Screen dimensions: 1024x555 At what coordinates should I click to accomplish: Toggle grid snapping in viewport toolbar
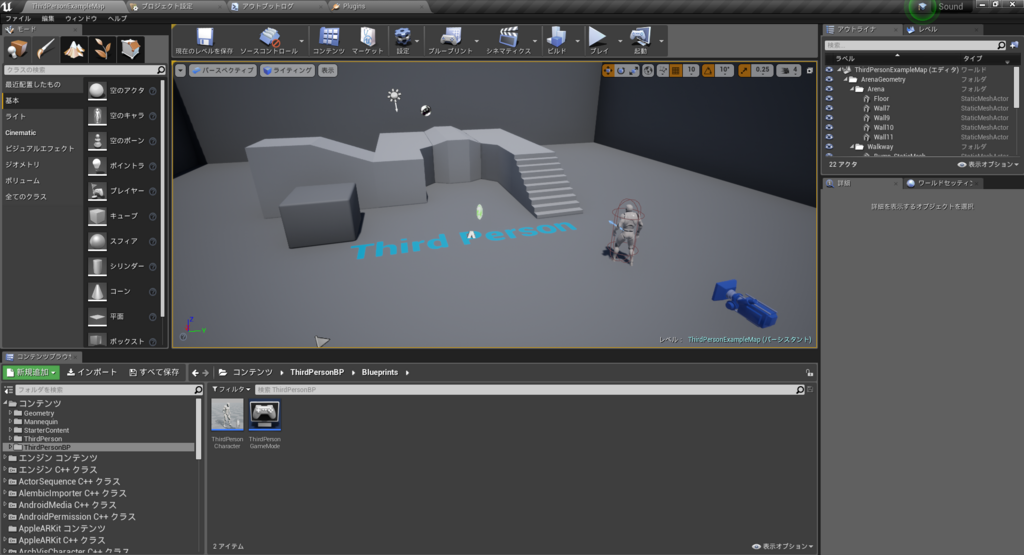tap(676, 71)
